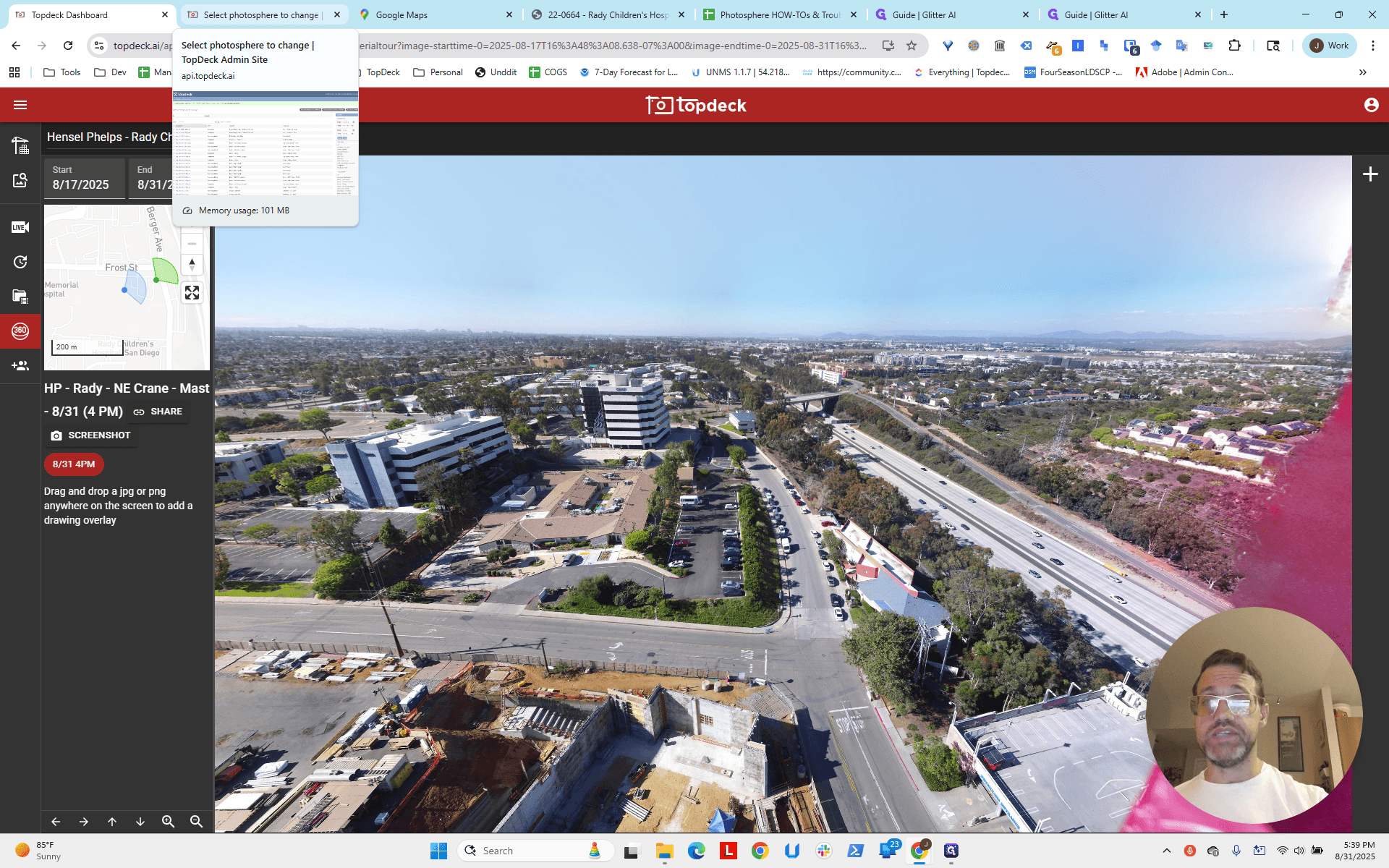Viewport: 1389px width, 868px height.
Task: Open the time-lapse history sidebar icon
Action: pos(20,262)
